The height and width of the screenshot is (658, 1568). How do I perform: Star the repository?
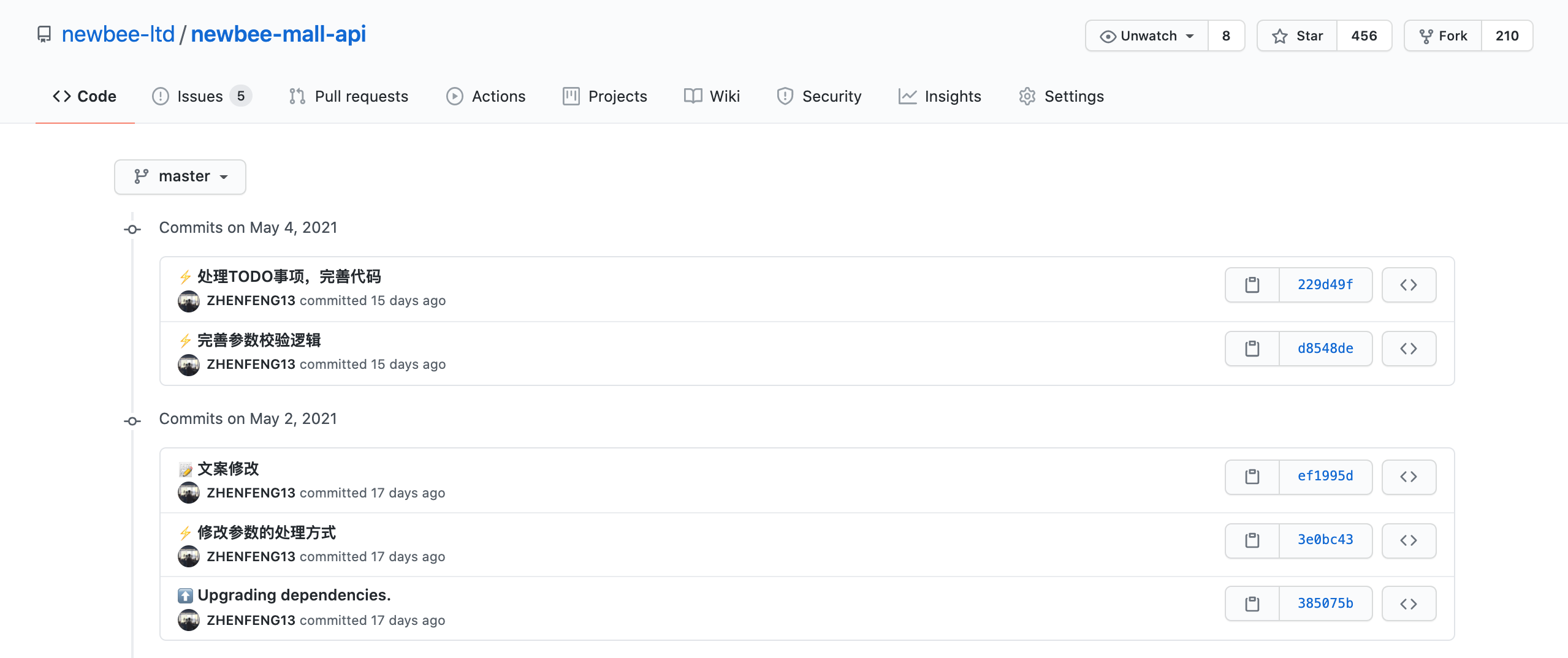click(1297, 36)
